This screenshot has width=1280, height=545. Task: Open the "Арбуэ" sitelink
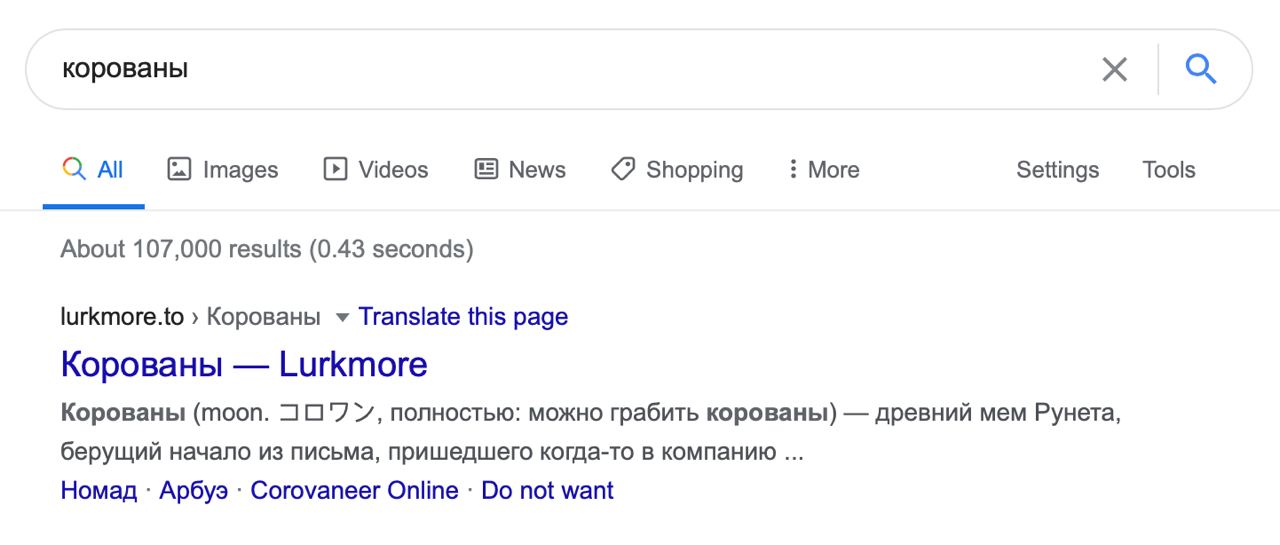click(193, 491)
